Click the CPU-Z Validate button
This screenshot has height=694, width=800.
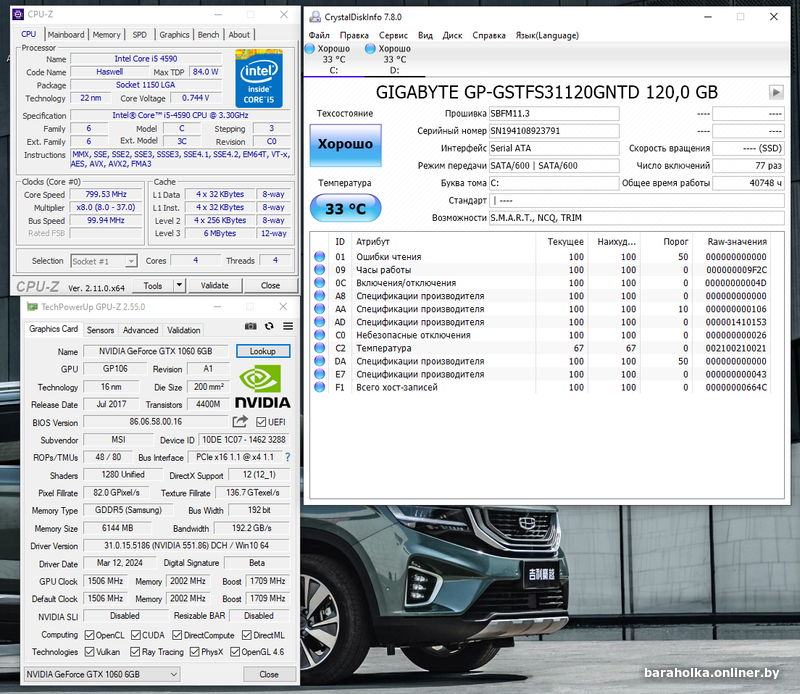tap(215, 285)
